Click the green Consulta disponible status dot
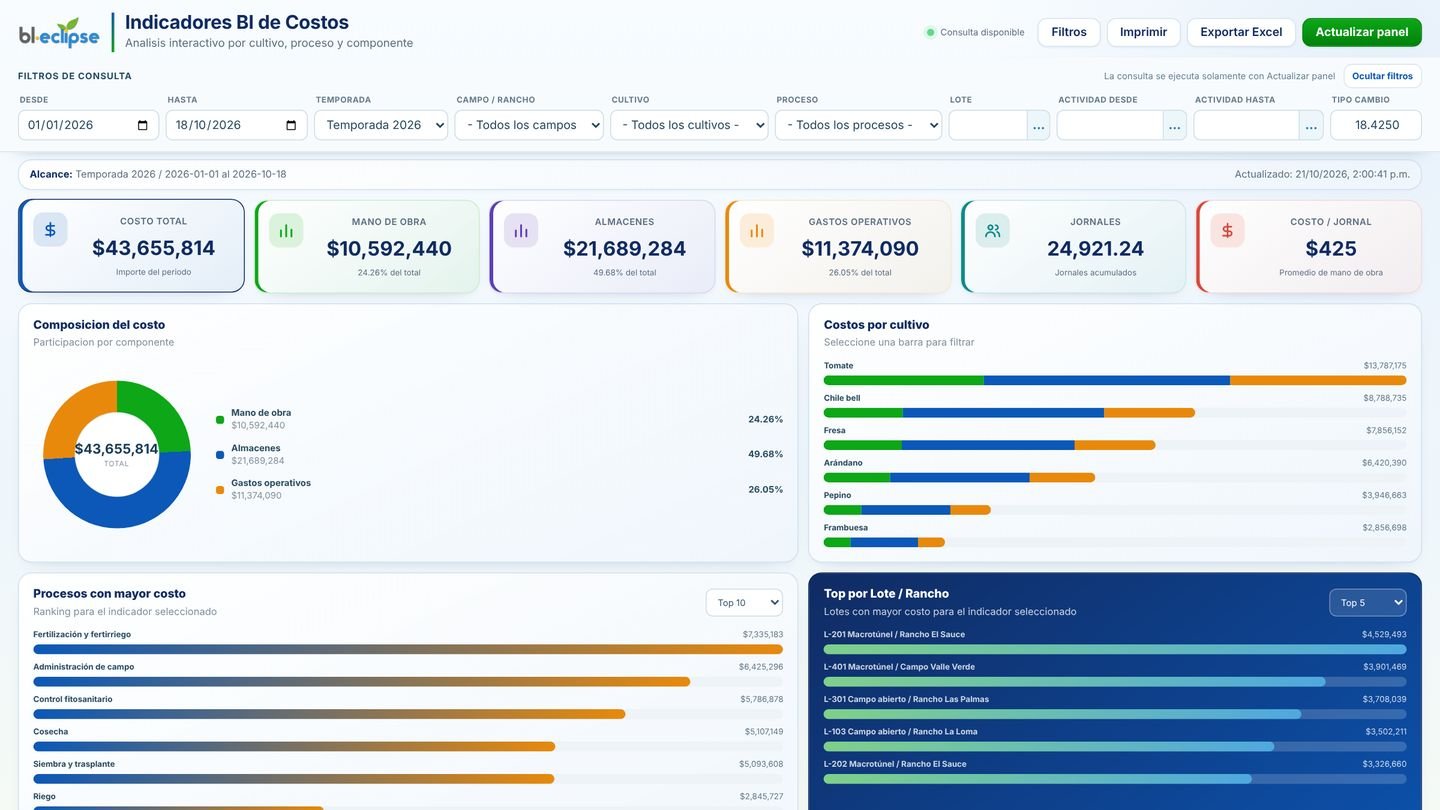 click(x=930, y=32)
